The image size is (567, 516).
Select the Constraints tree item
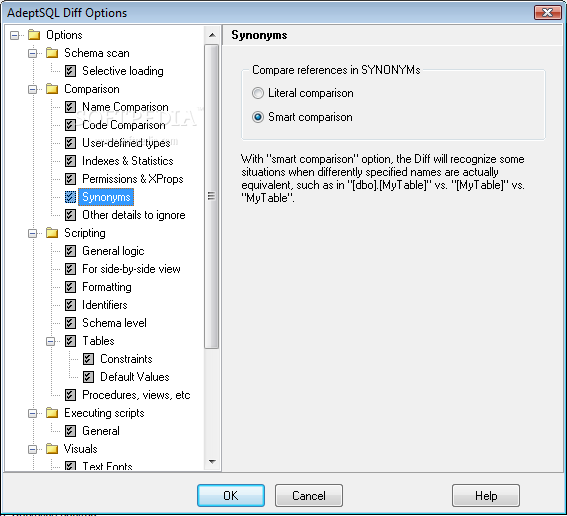tap(126, 359)
